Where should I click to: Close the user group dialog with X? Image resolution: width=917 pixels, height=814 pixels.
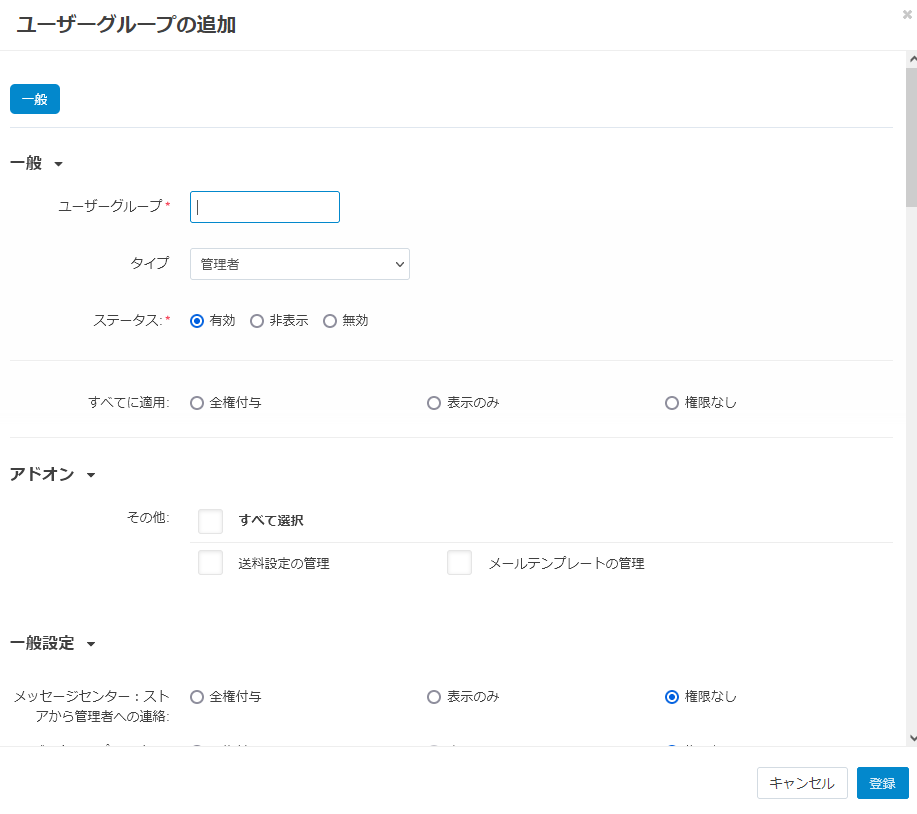[x=906, y=15]
